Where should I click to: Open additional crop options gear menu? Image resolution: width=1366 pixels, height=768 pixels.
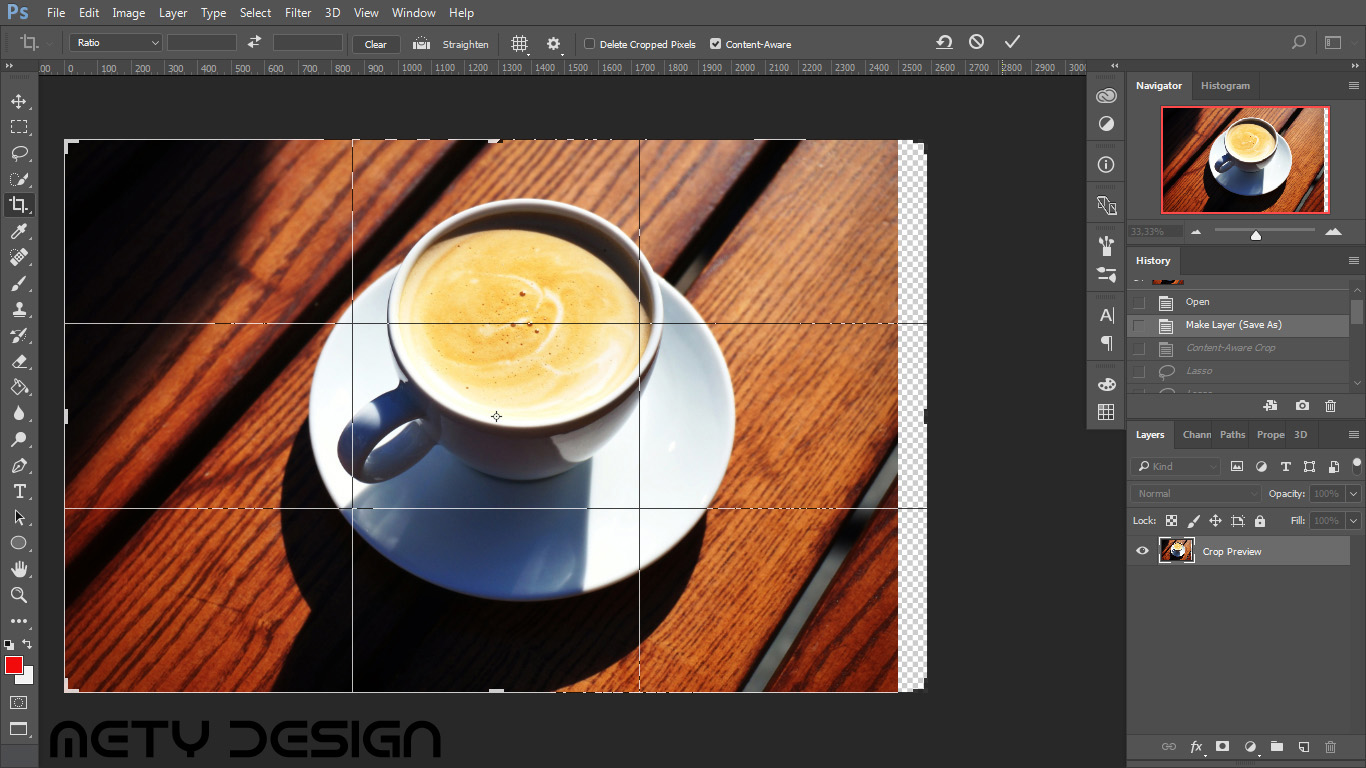554,44
